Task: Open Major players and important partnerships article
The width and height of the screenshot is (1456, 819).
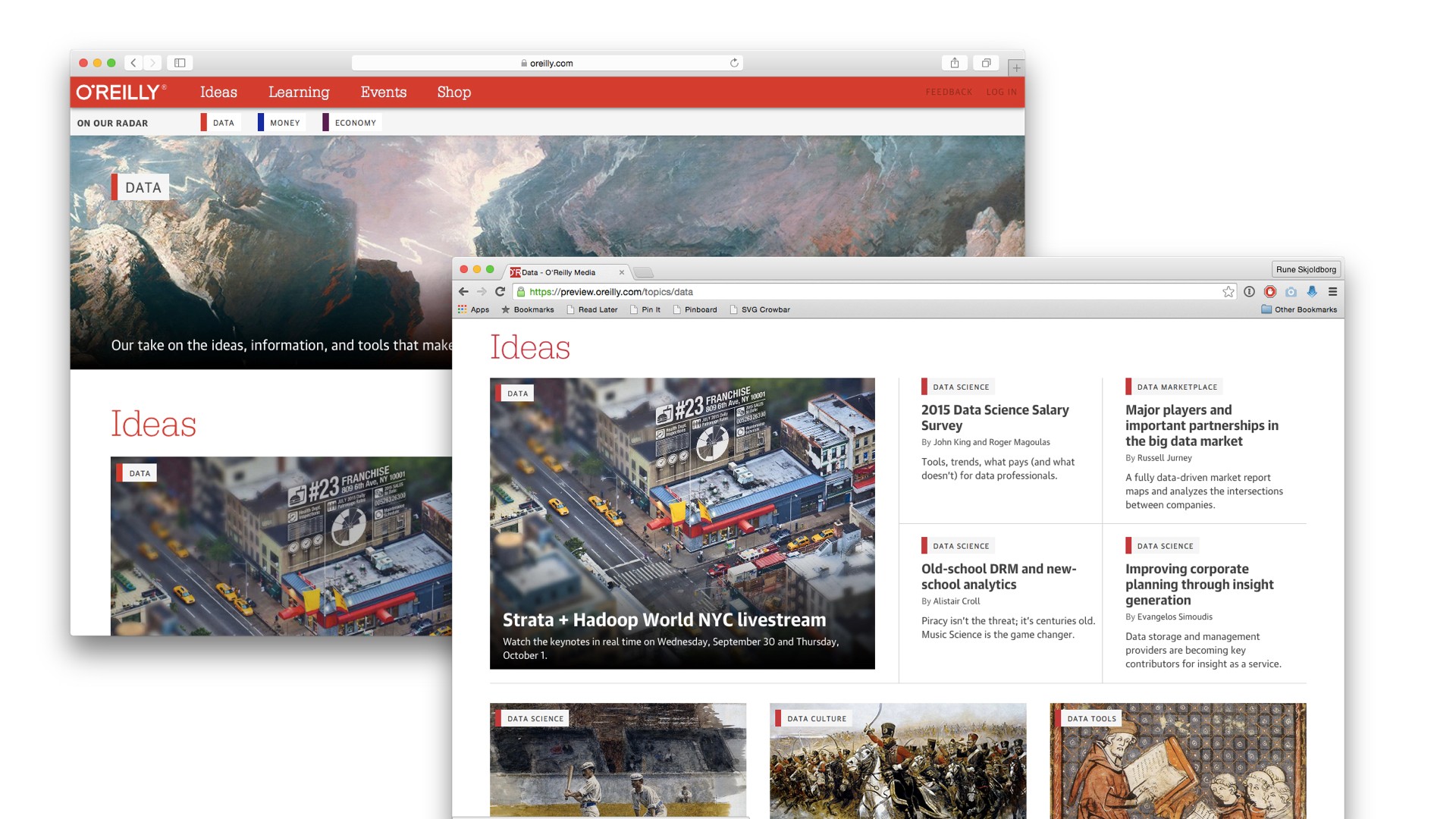Action: point(1202,425)
